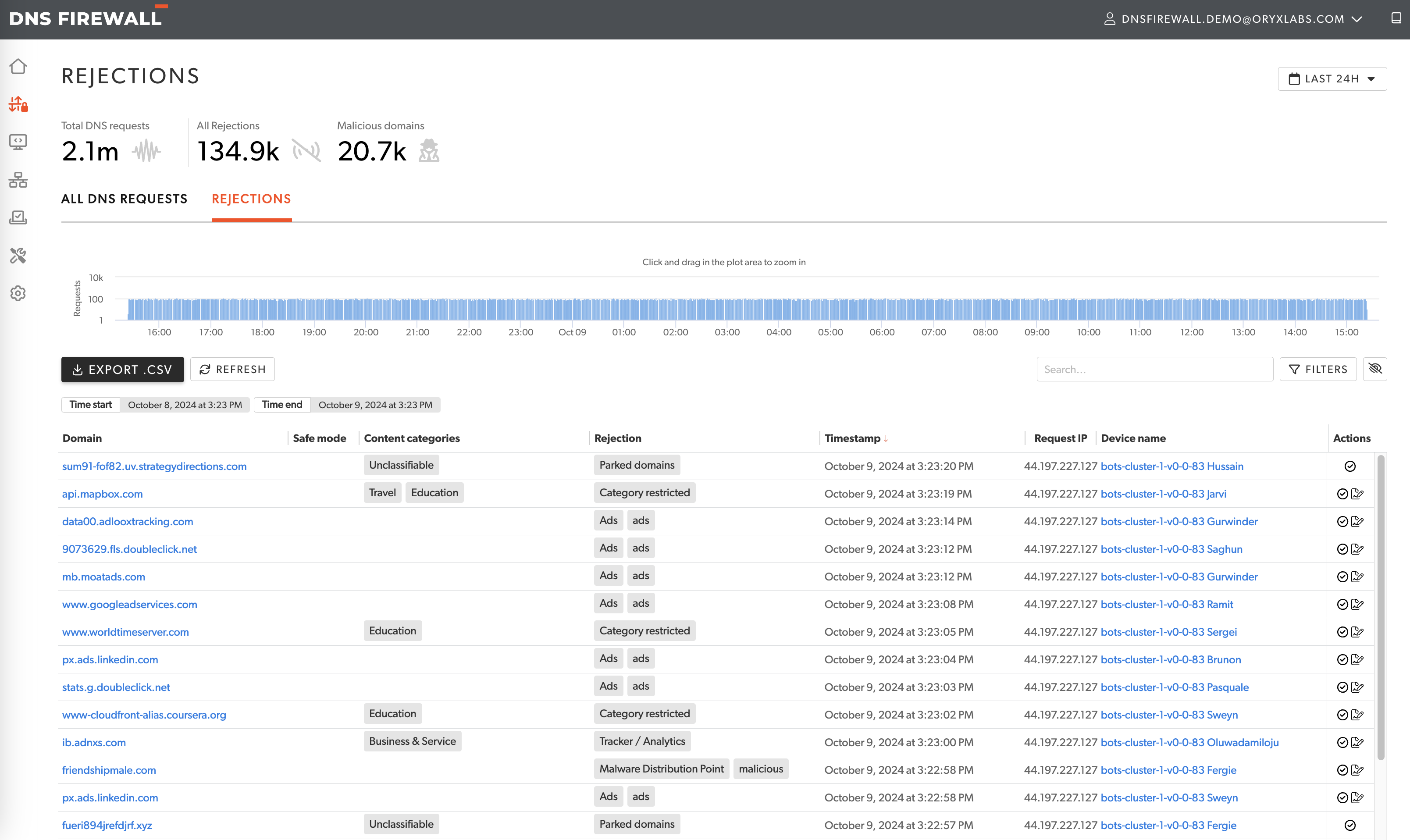The height and width of the screenshot is (840, 1410).
Task: Click the document icon in top-right header
Action: click(1396, 18)
